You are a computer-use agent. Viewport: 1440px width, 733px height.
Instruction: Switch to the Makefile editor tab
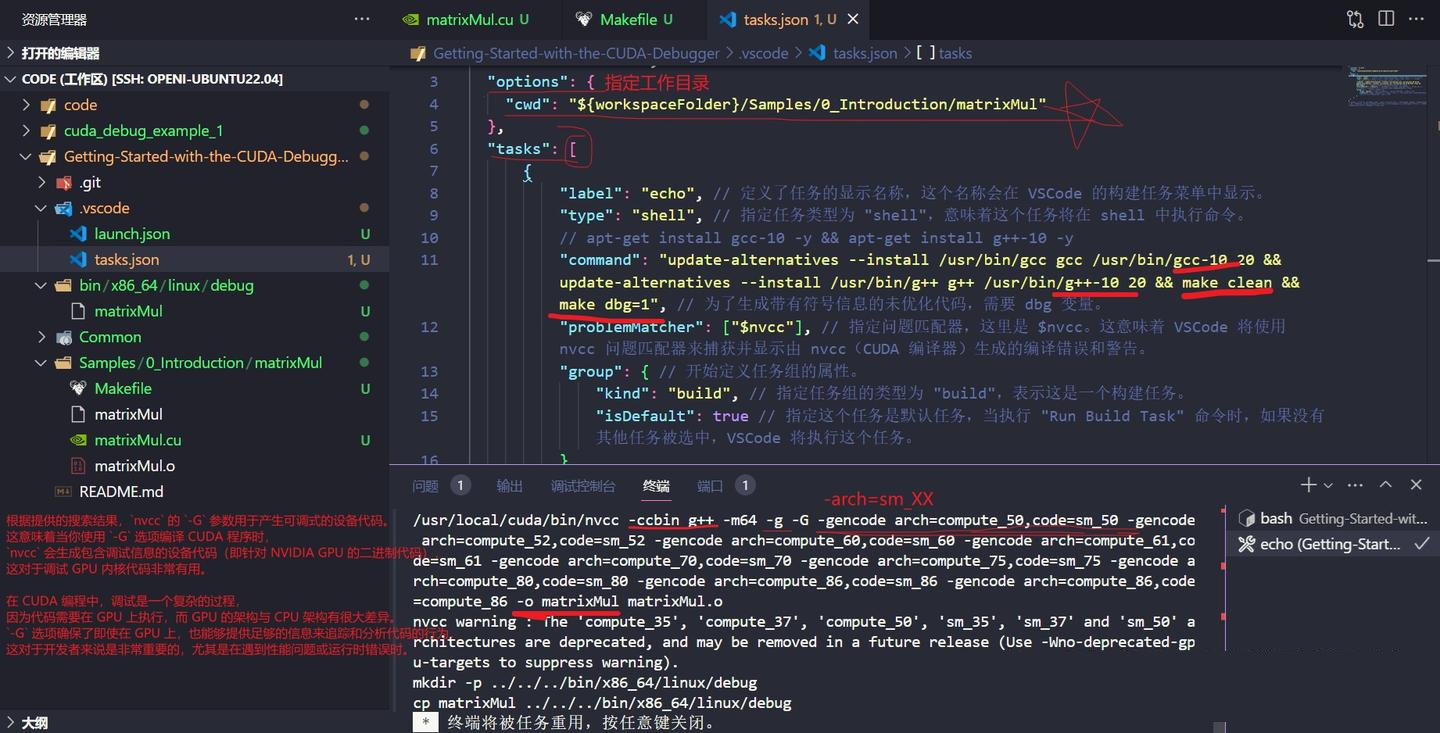coord(624,19)
